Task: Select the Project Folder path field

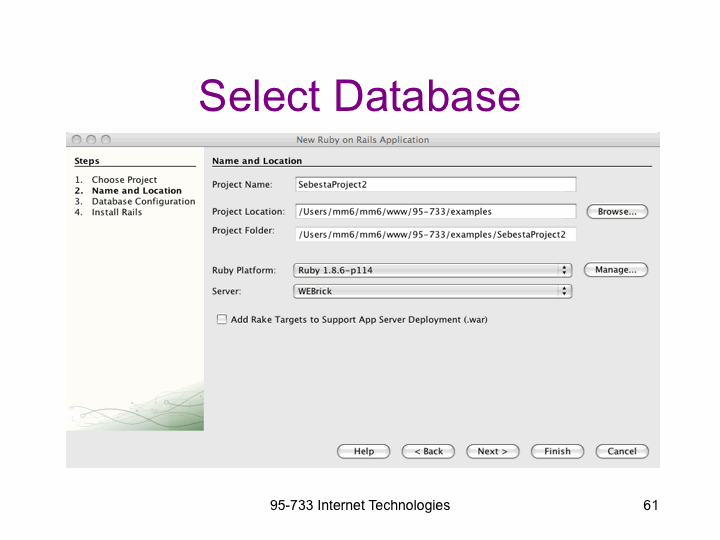Action: (435, 234)
